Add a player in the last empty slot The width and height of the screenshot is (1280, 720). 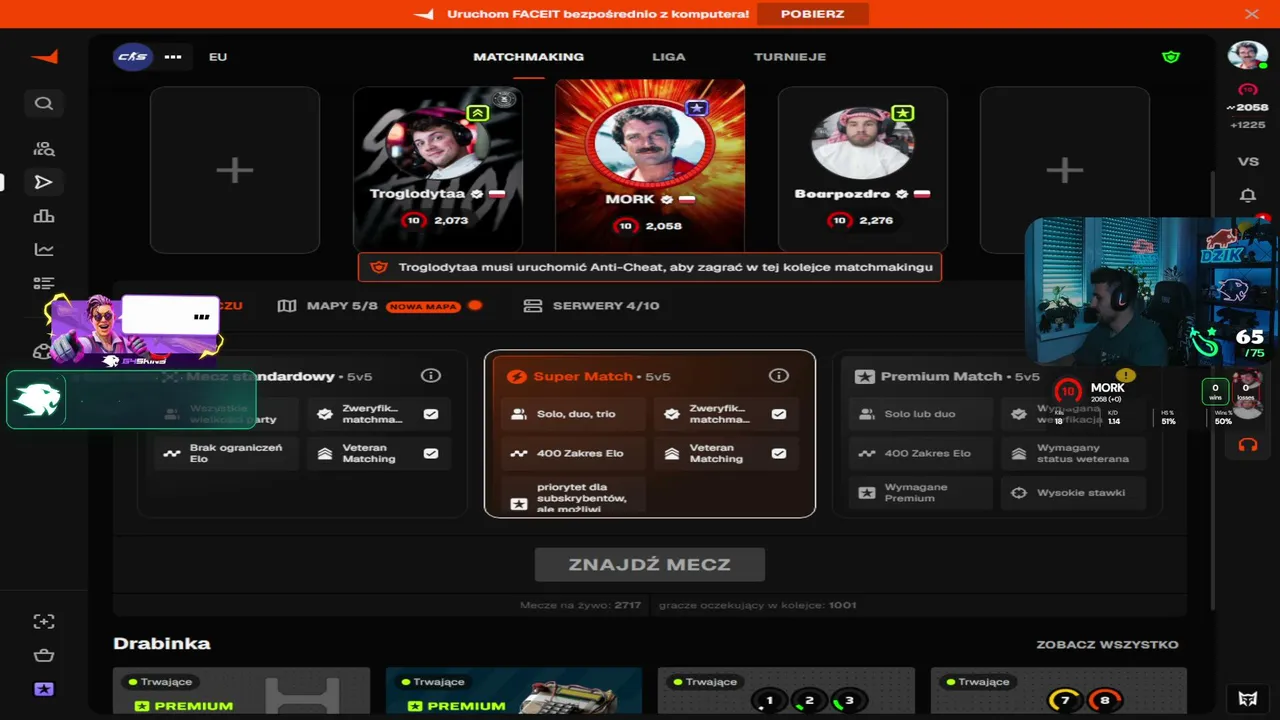coord(1064,170)
